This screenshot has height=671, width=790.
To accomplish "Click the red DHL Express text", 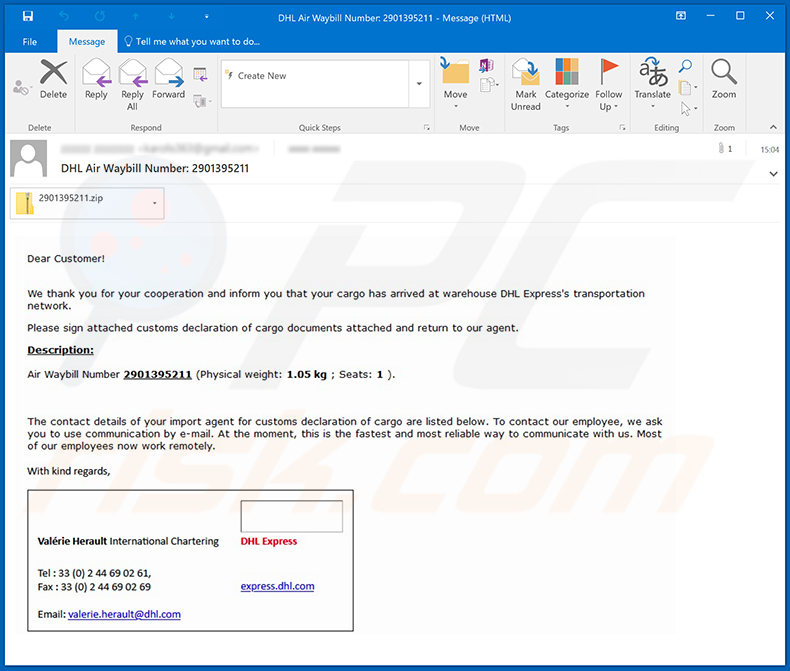I will [x=269, y=541].
